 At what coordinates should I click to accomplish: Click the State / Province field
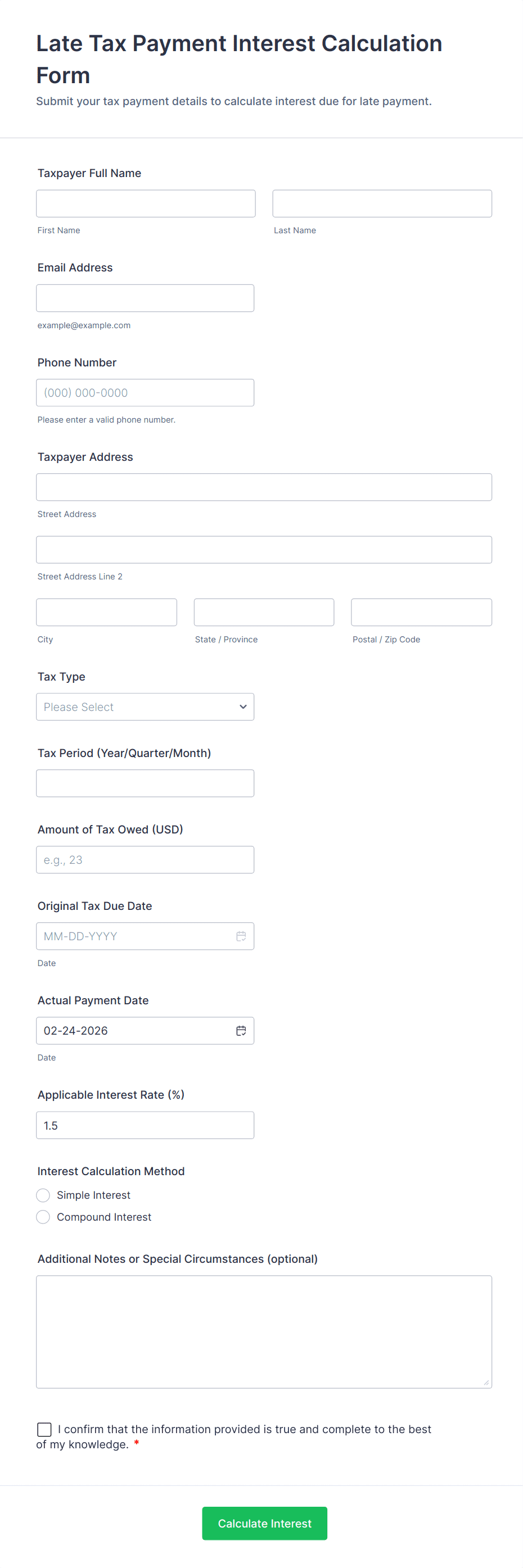tap(264, 613)
